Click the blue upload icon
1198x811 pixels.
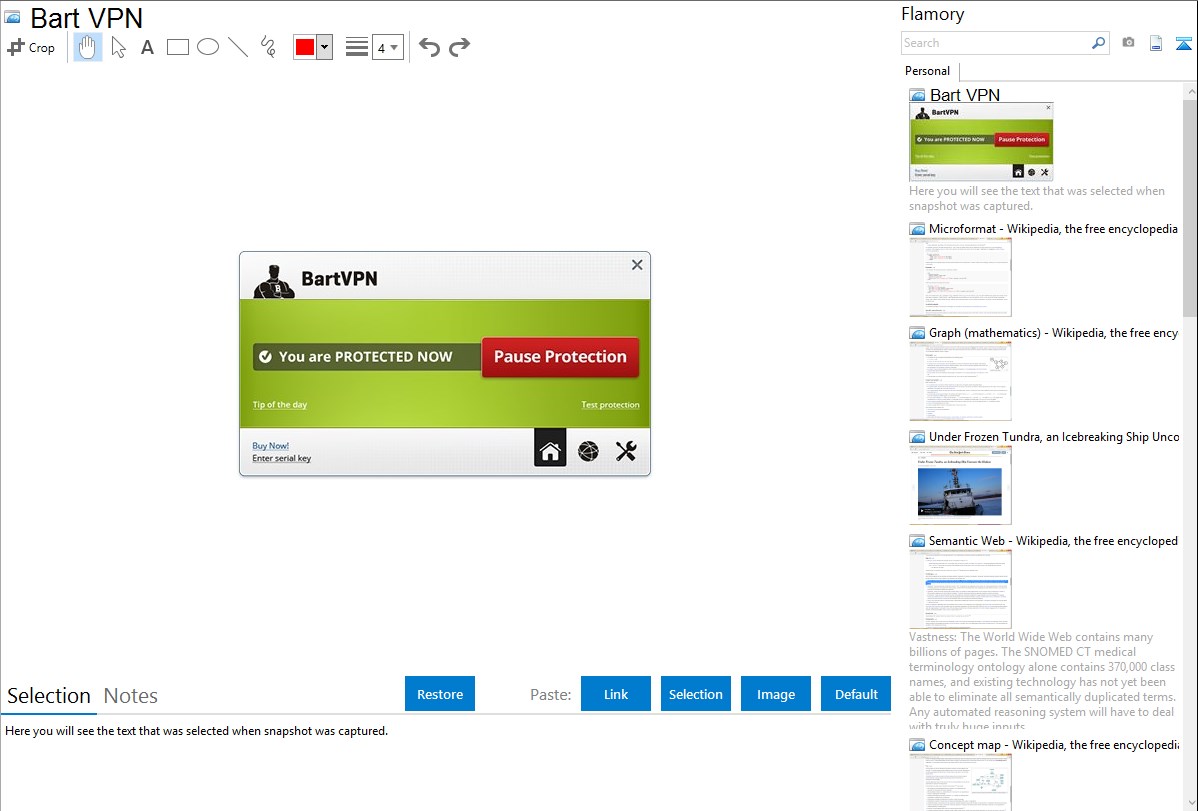[1183, 43]
